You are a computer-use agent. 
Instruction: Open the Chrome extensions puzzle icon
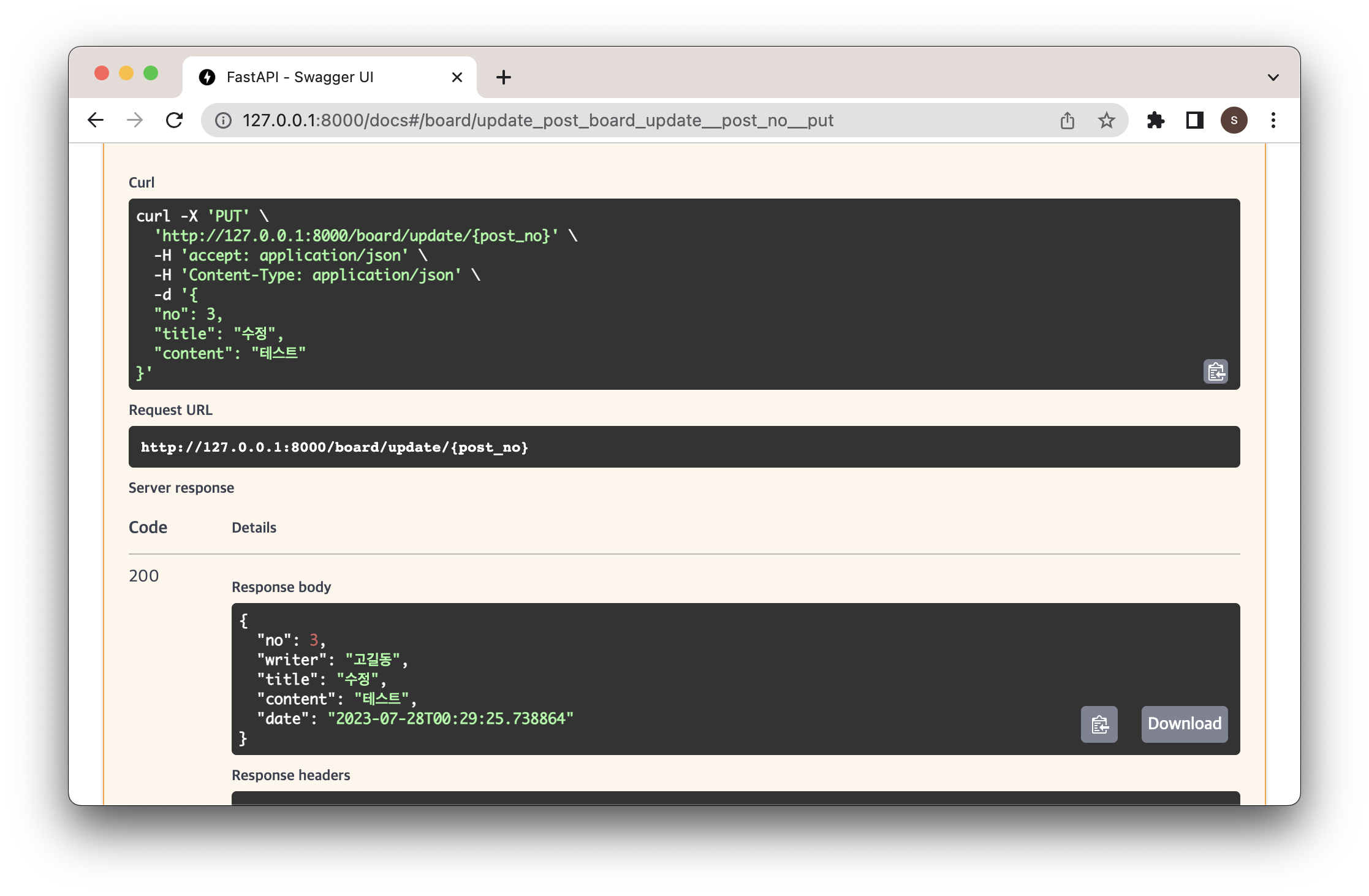pyautogui.click(x=1155, y=120)
